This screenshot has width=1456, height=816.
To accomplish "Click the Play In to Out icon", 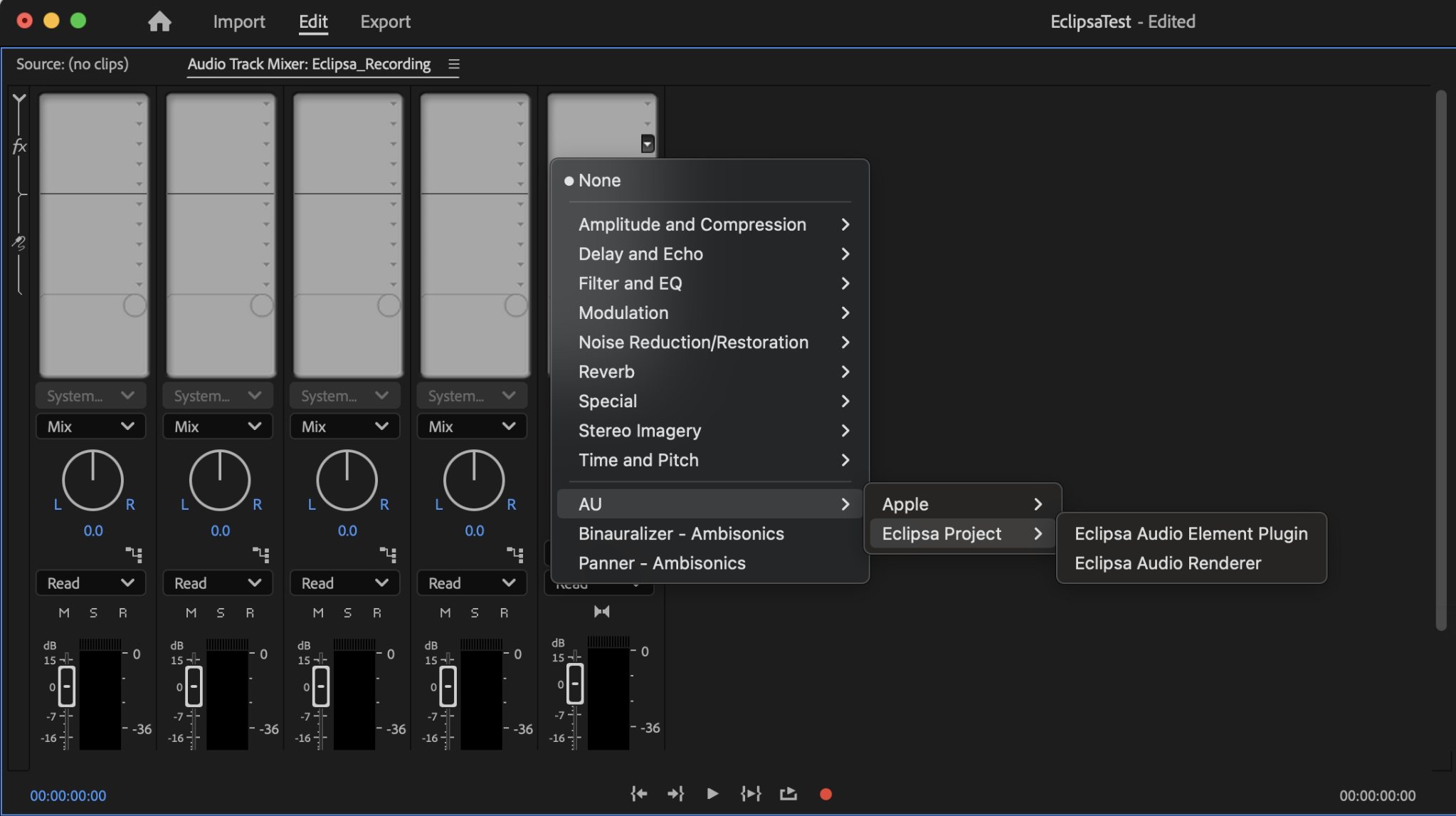I will tap(750, 793).
